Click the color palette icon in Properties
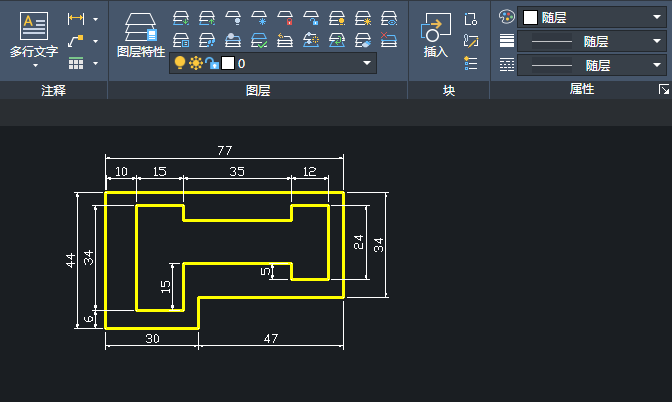Screen dimensions: 672x402 coord(507,17)
